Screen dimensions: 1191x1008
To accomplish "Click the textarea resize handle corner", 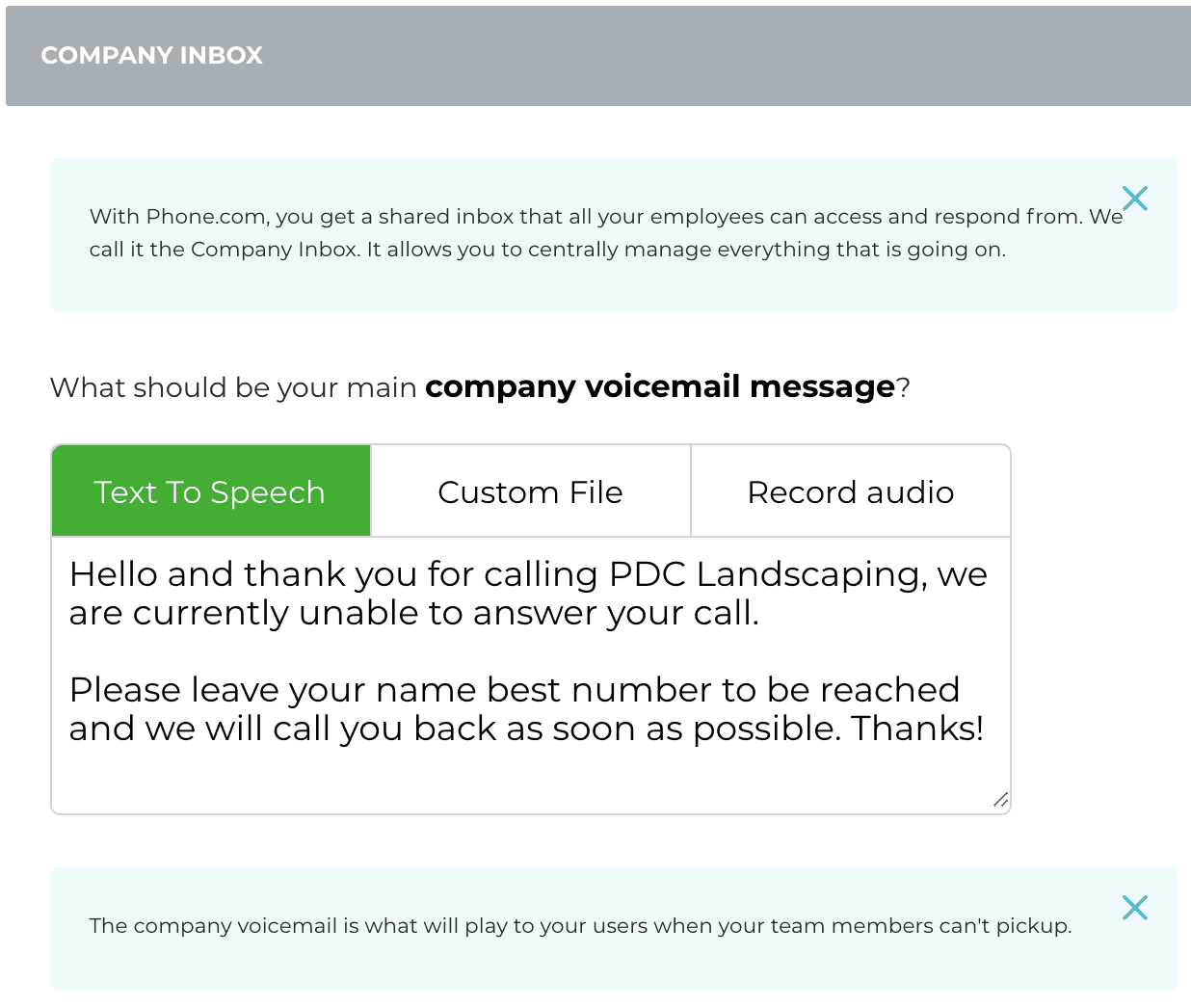I will pos(1000,800).
